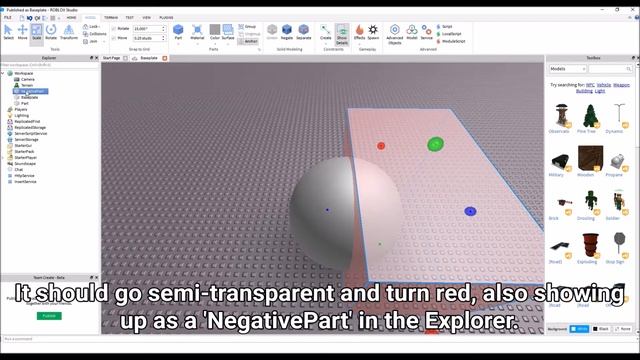Toggle Collisions in the Tools group
Screen dimensions: 640x360
[95, 34]
